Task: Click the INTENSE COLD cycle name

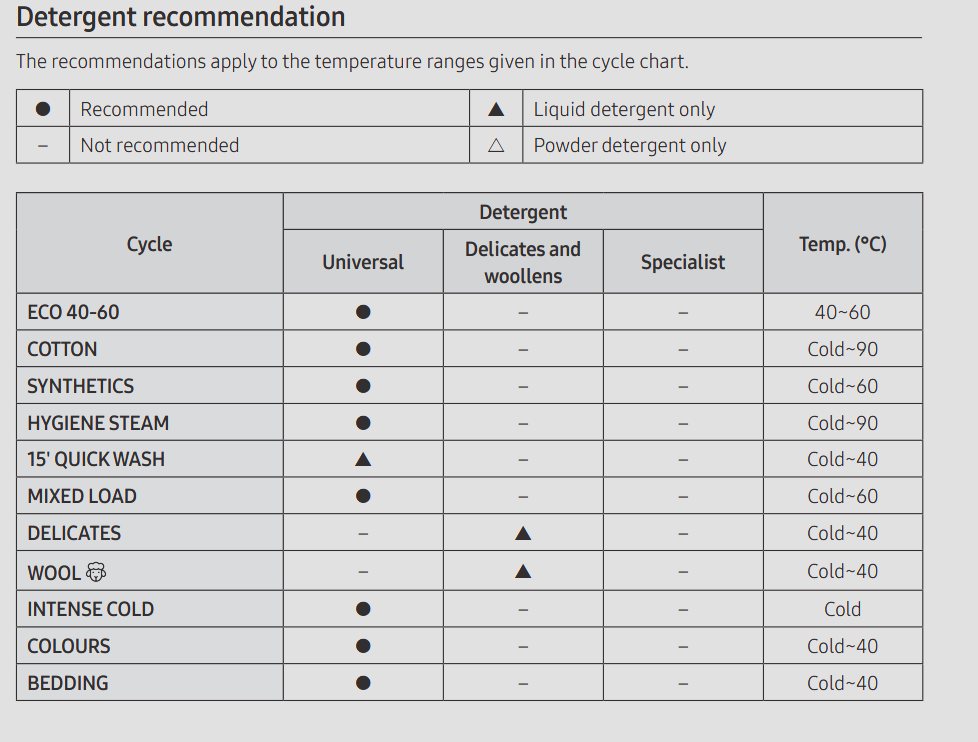Action: 90,609
